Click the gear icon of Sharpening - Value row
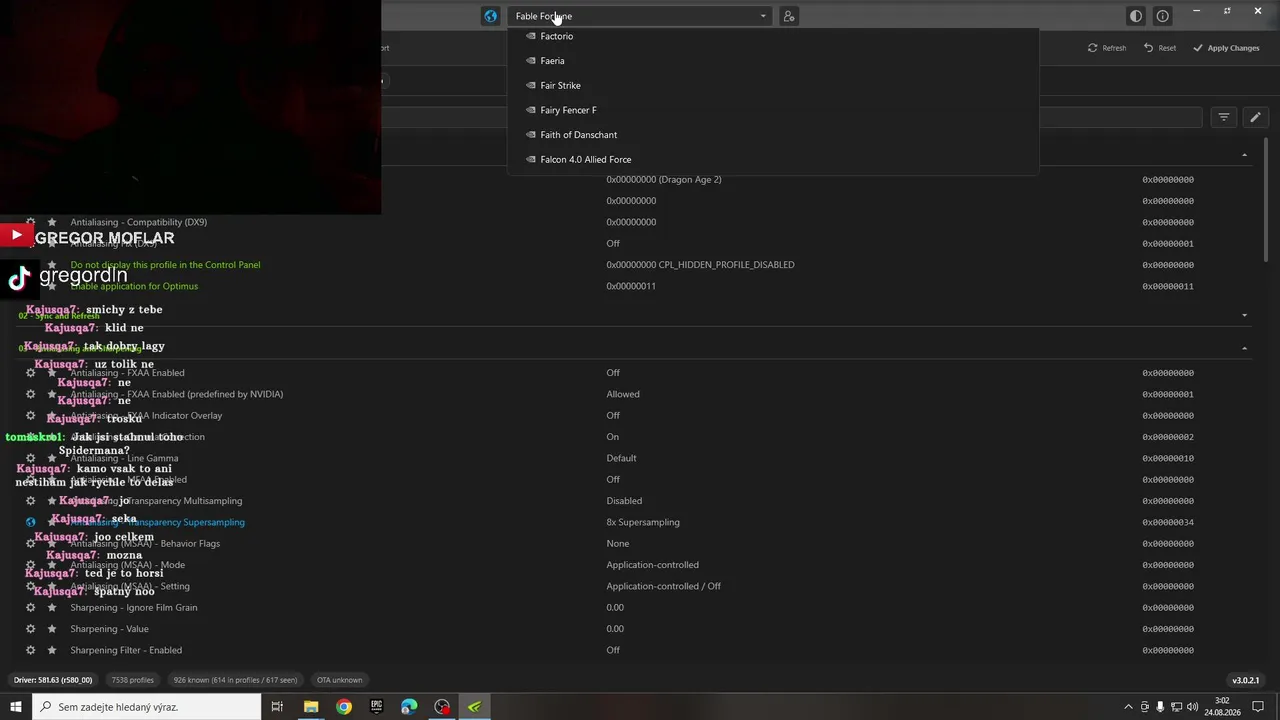Viewport: 1280px width, 720px height. [x=30, y=629]
